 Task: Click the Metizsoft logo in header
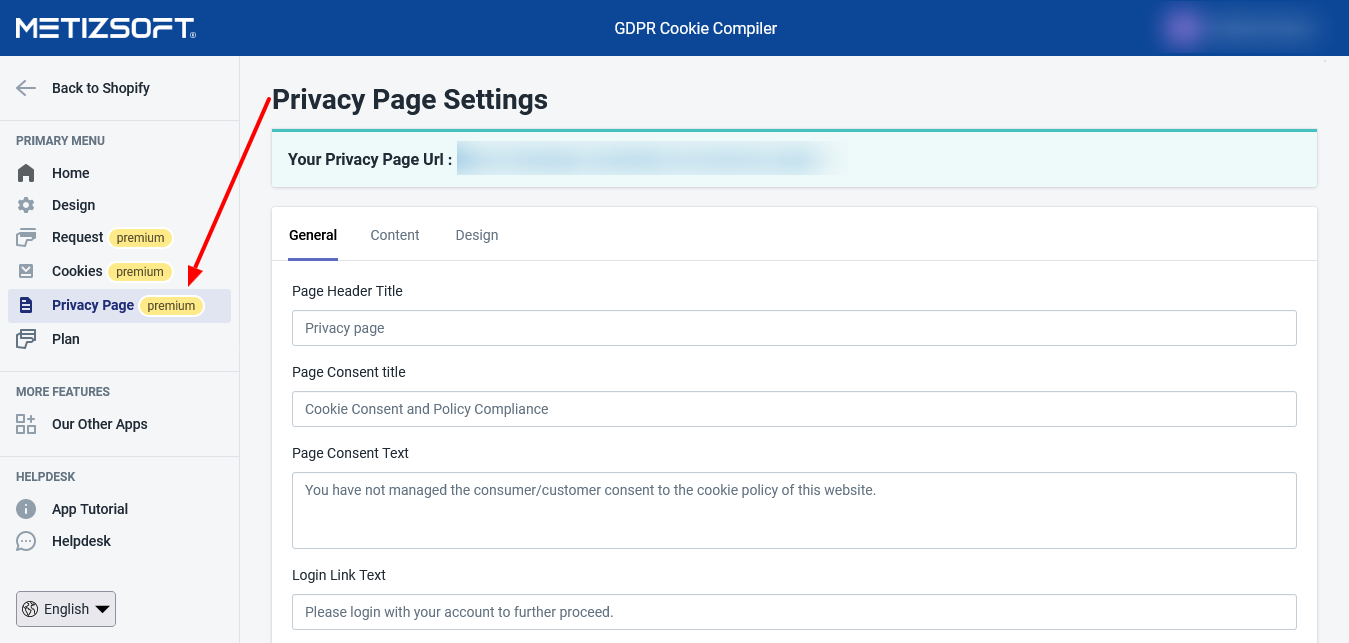106,28
